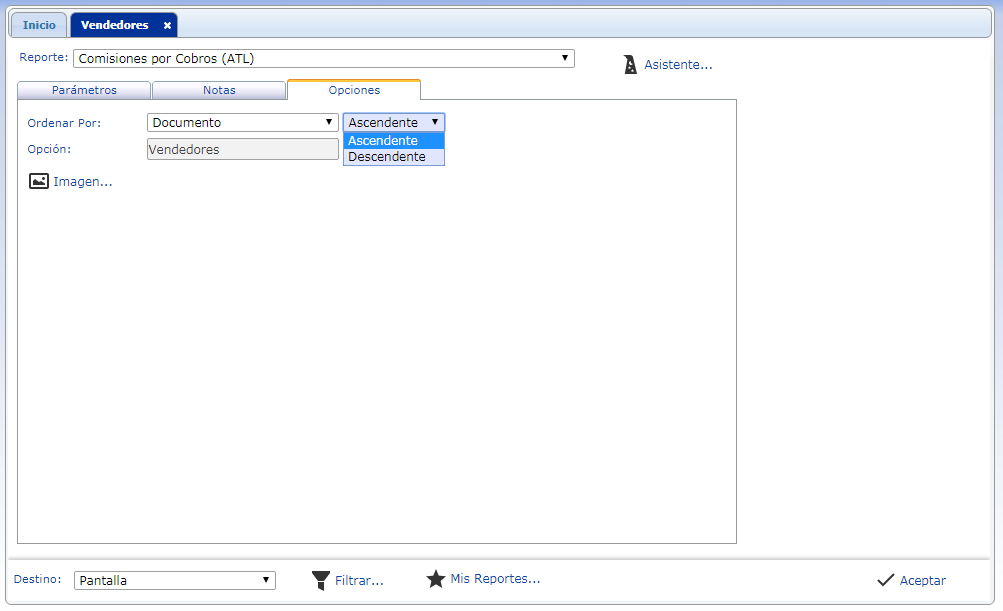Go to the Inicio tab
The image size is (1003, 611).
[39, 25]
